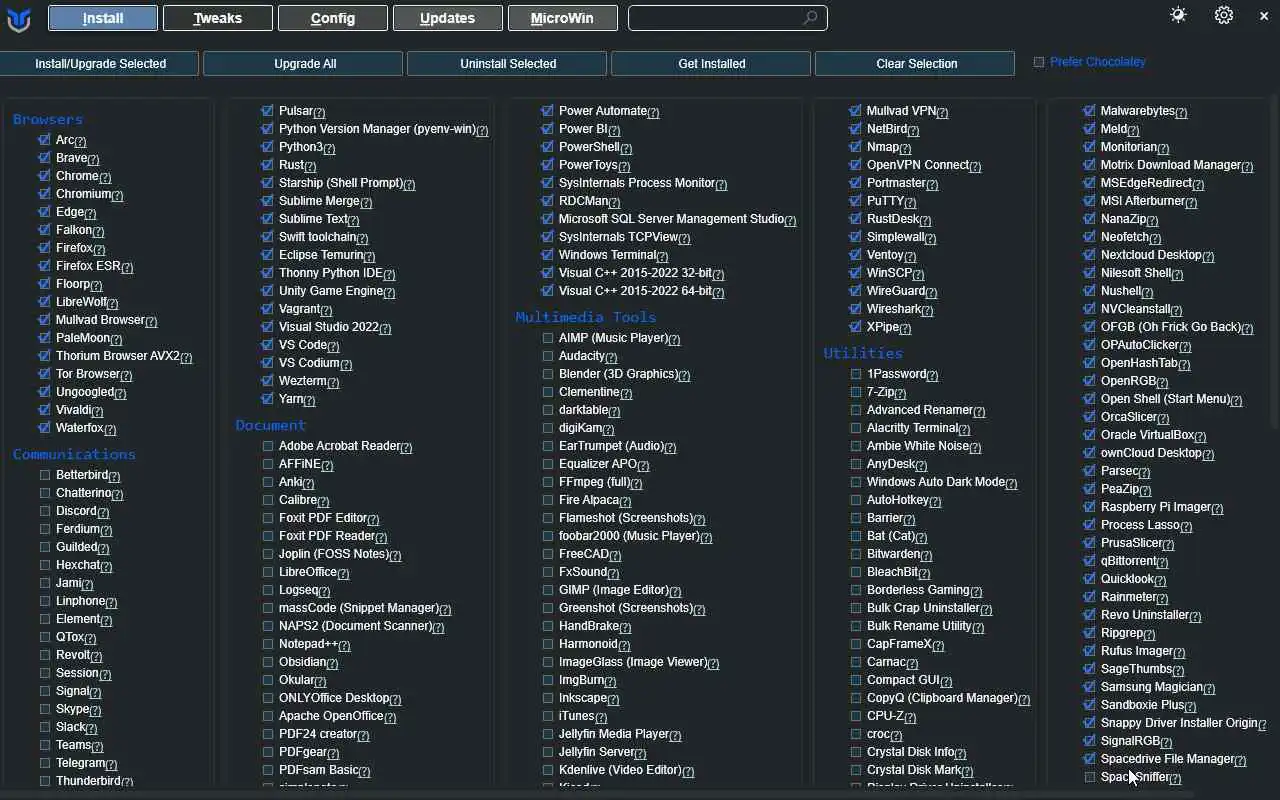Viewport: 1280px width, 800px height.
Task: Click the Crystal Disk Info label
Action: pos(910,752)
